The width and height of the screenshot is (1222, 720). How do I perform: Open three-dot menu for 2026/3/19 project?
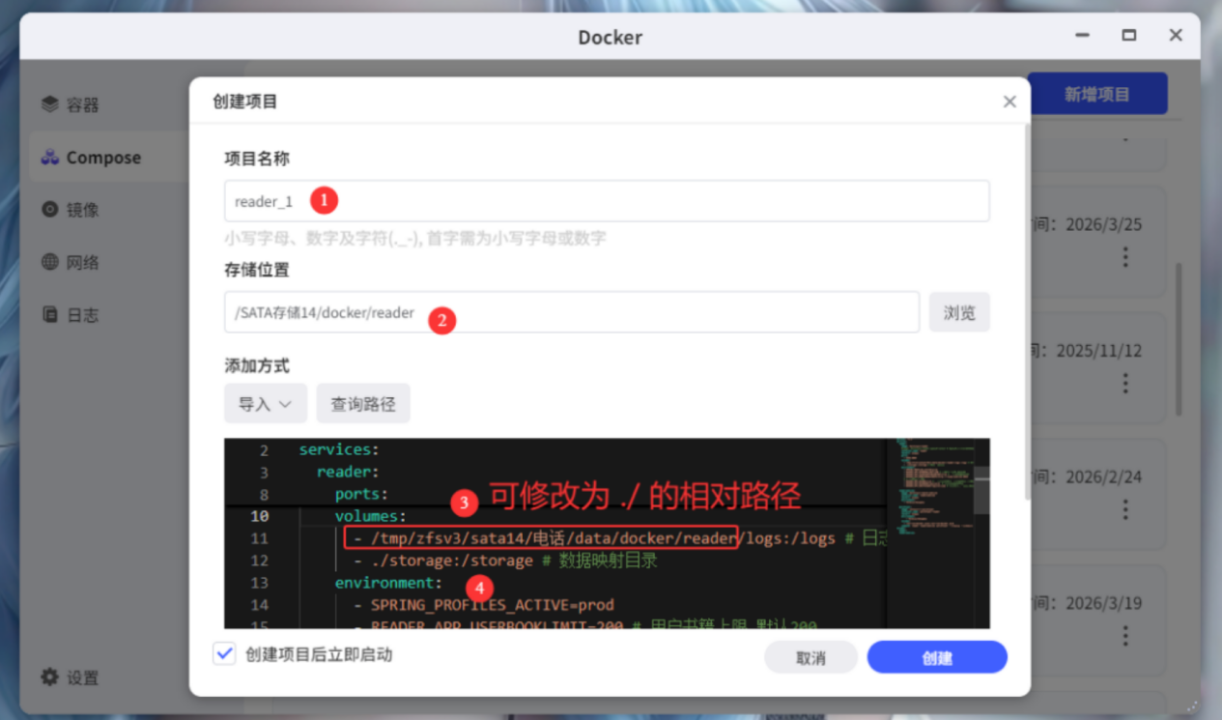point(1125,635)
